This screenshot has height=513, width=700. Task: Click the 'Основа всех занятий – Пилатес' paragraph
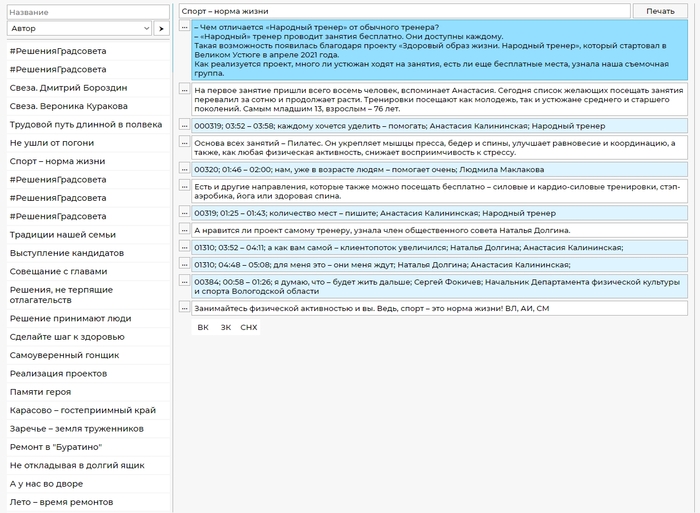[439, 148]
